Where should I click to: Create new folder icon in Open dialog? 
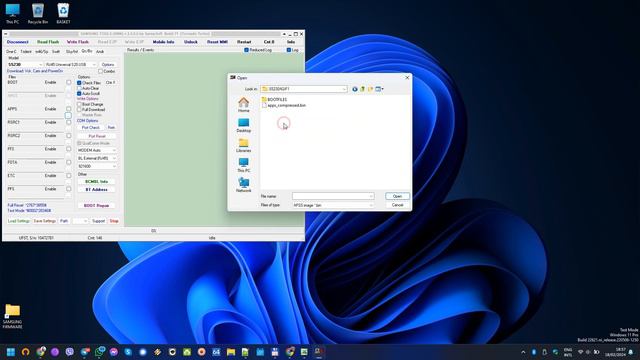coord(370,89)
